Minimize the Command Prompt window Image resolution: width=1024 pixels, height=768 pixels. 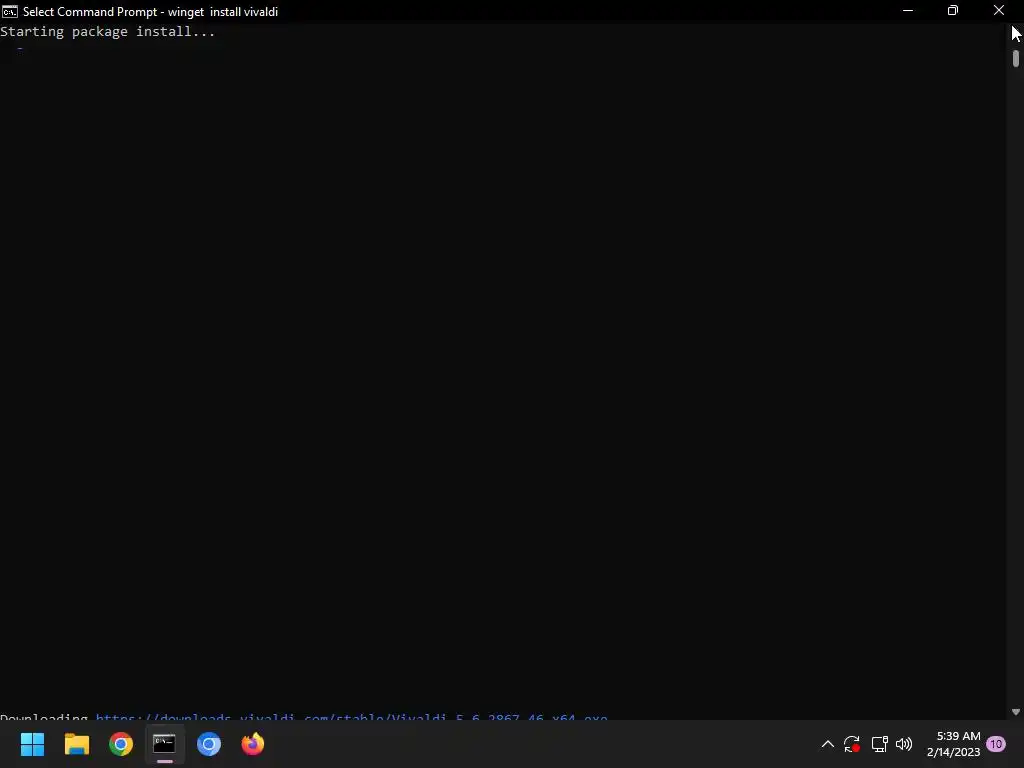908,10
